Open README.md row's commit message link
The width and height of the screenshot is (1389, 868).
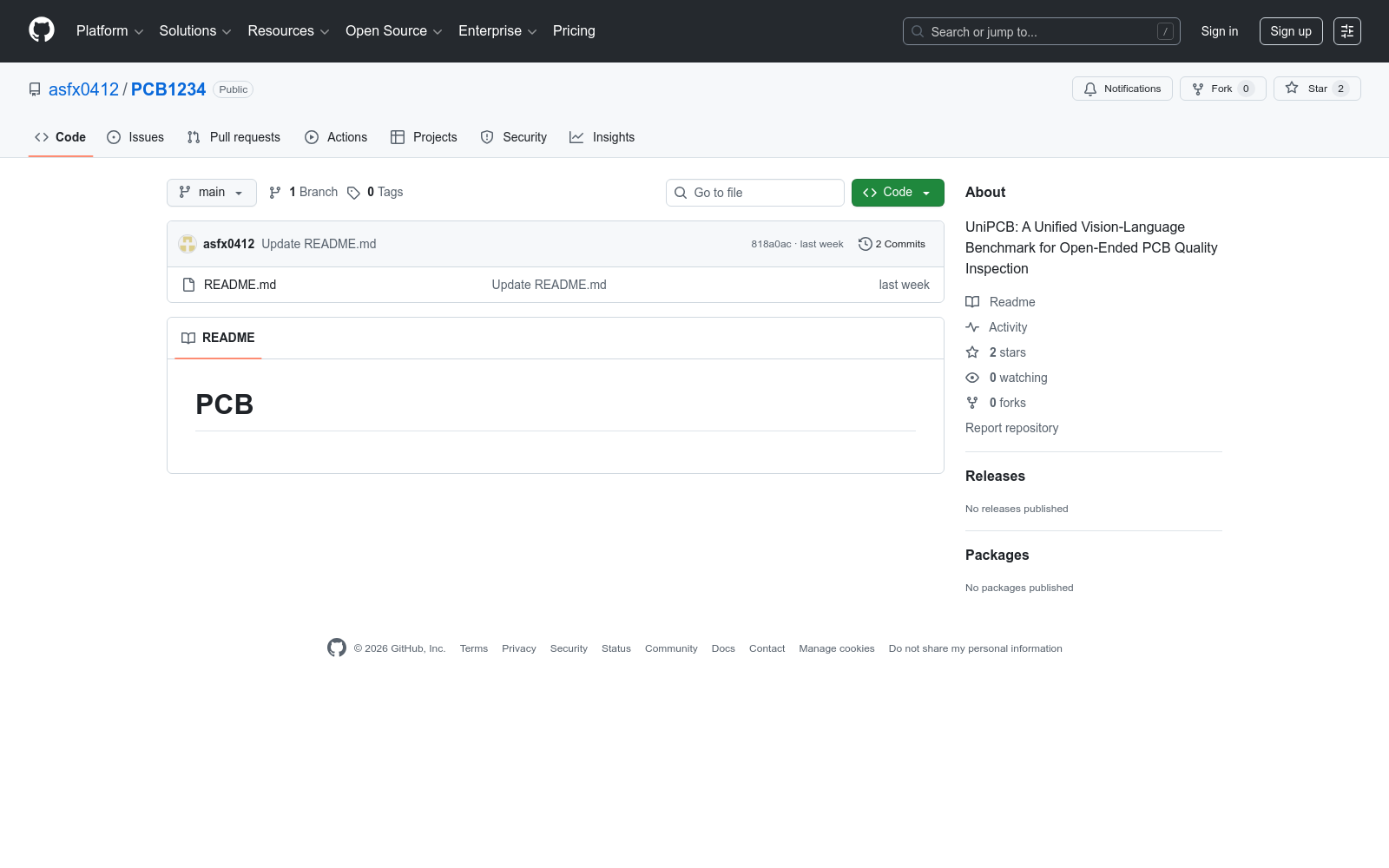550,285
